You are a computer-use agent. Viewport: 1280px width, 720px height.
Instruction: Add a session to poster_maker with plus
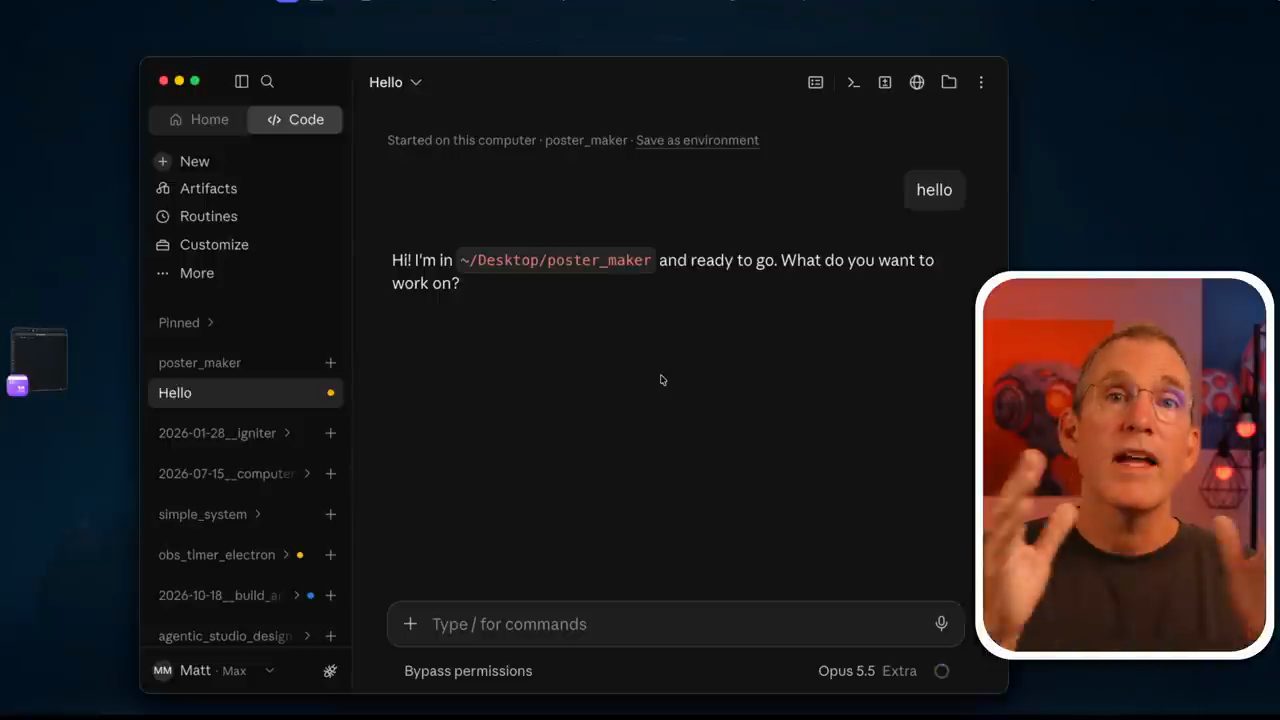coord(330,362)
